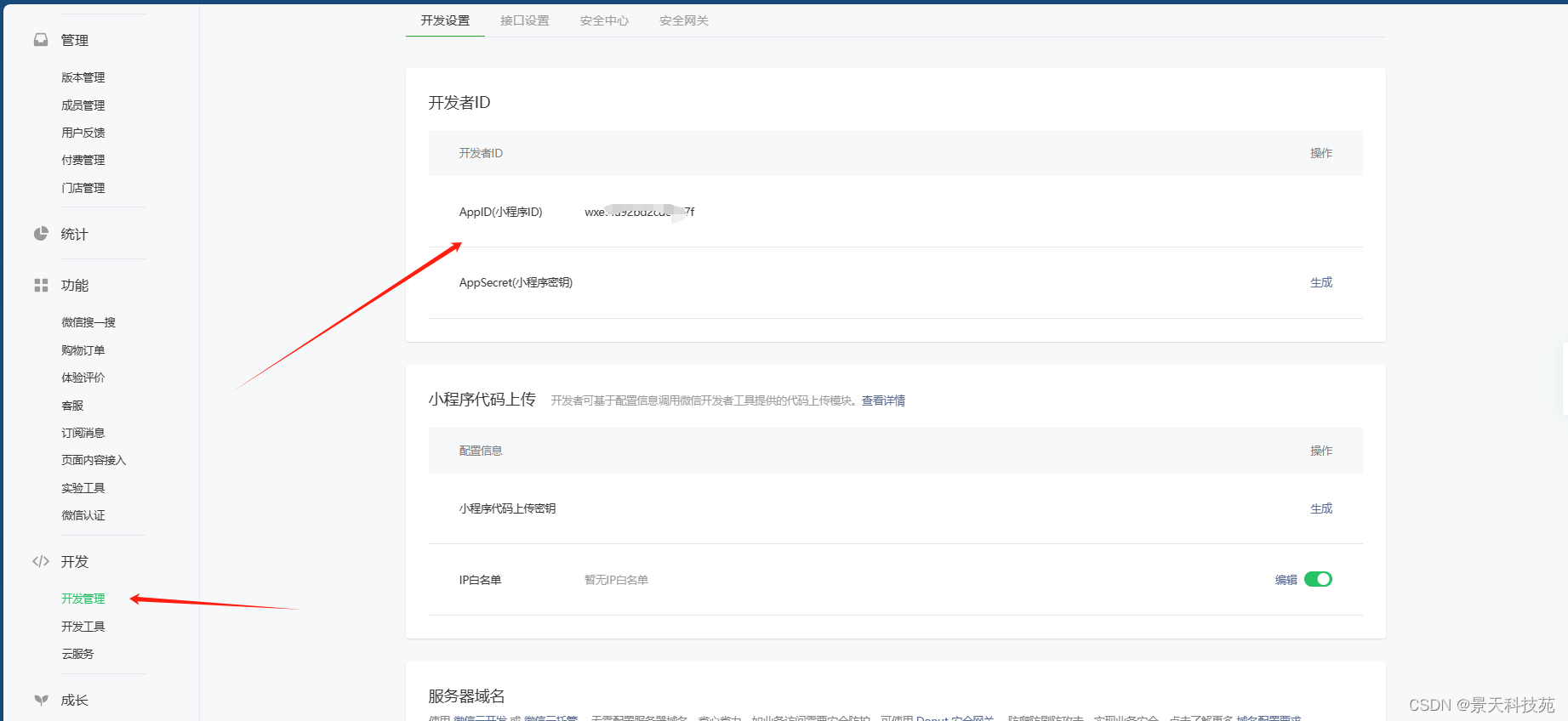Viewport: 1568px width, 721px height.
Task: Open the 安全网关 tab
Action: (x=684, y=20)
